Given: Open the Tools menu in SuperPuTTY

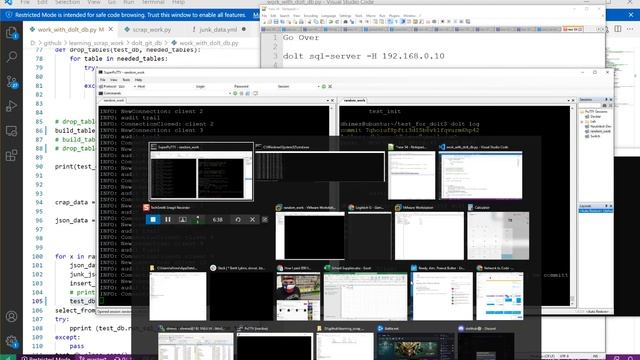Looking at the screenshot, I should [126, 80].
